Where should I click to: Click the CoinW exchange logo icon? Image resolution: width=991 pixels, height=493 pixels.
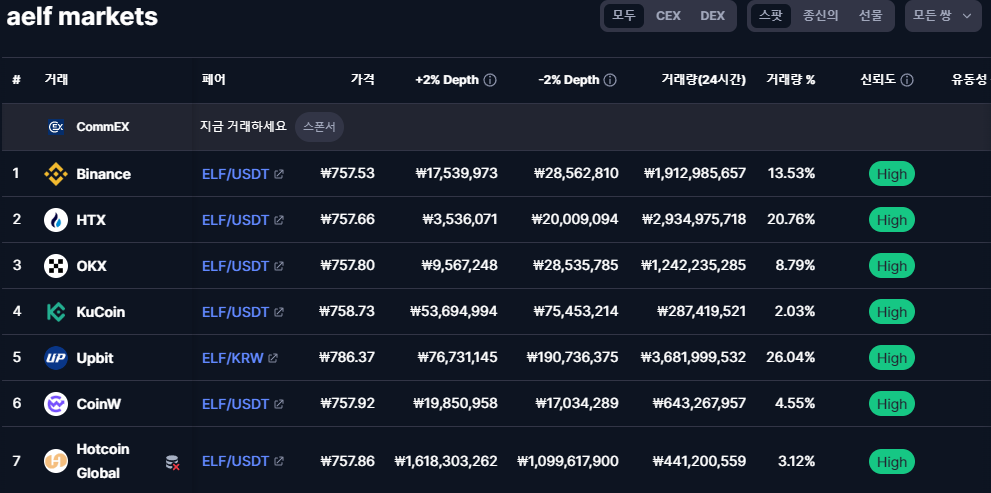(56, 404)
